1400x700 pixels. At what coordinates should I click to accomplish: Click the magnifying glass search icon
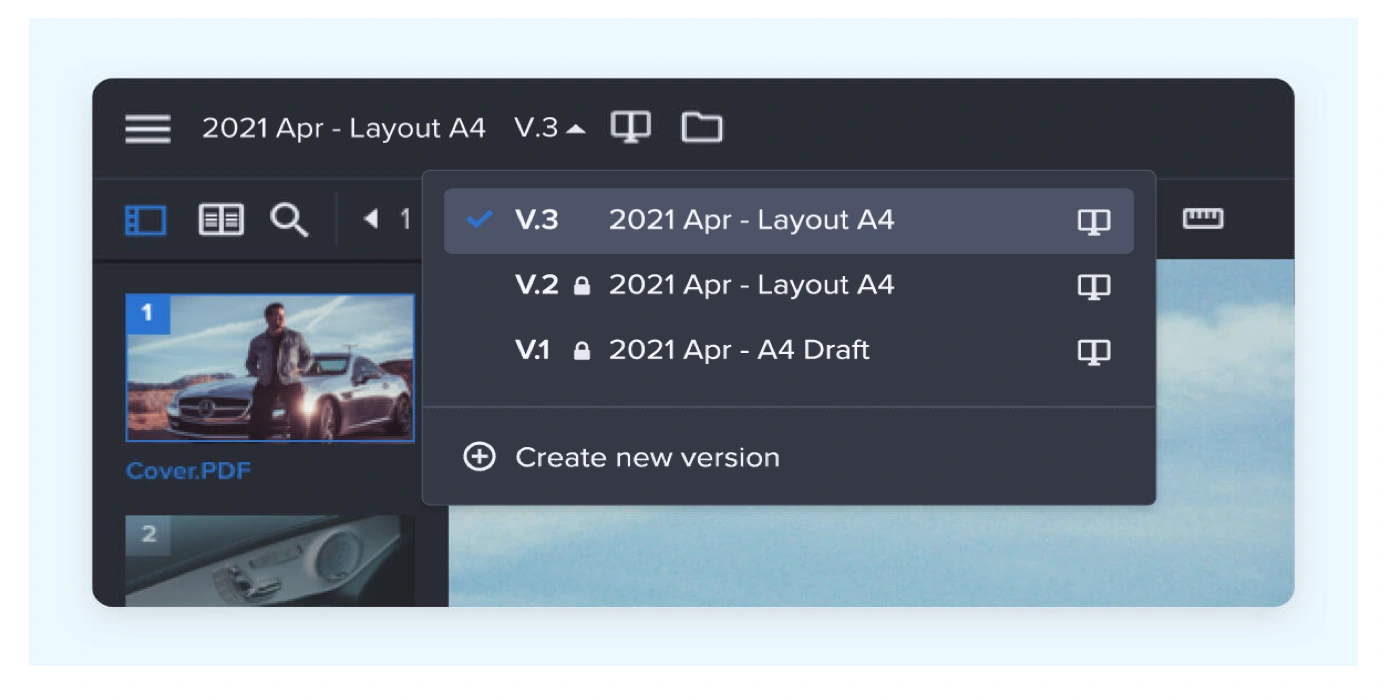click(289, 220)
